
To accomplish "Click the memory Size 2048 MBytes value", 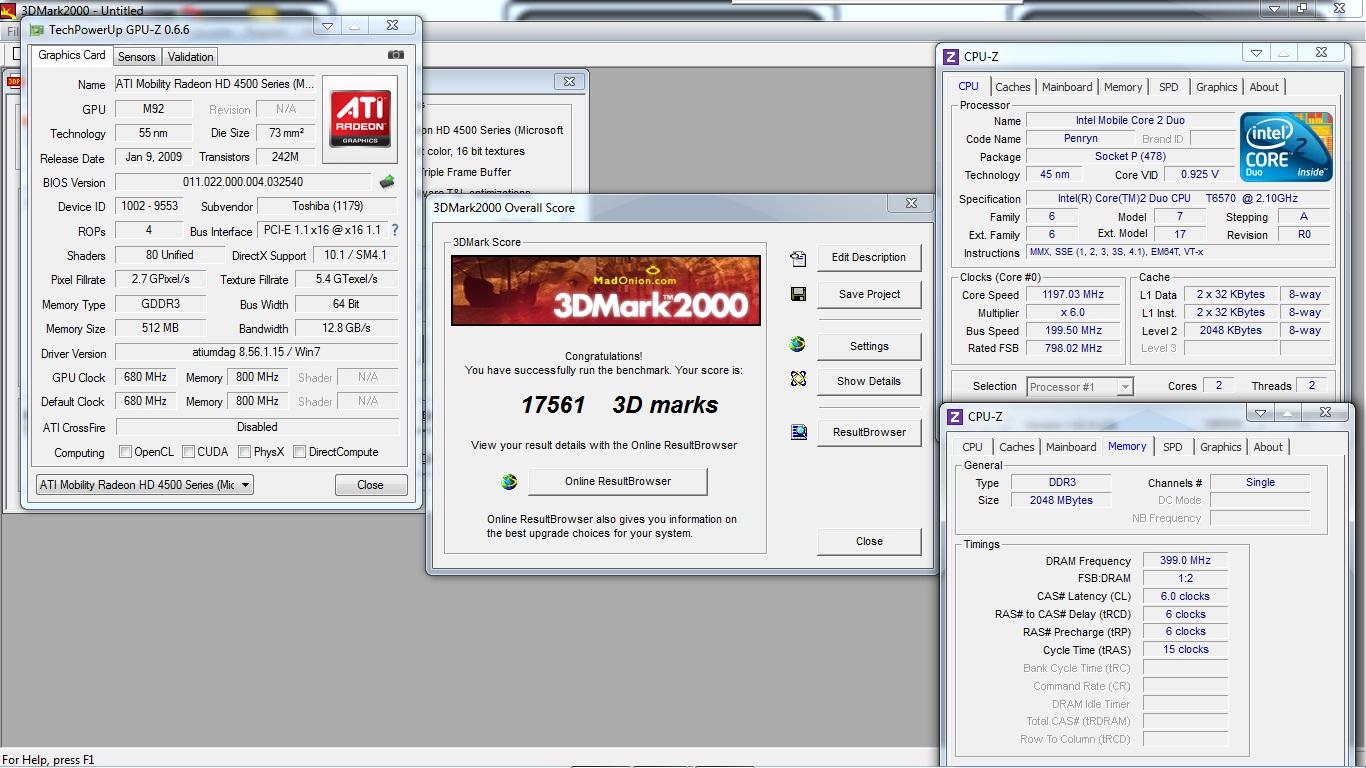I will pos(1061,500).
